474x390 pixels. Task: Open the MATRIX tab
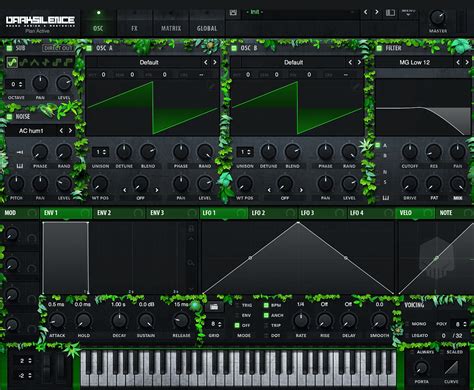(x=171, y=29)
